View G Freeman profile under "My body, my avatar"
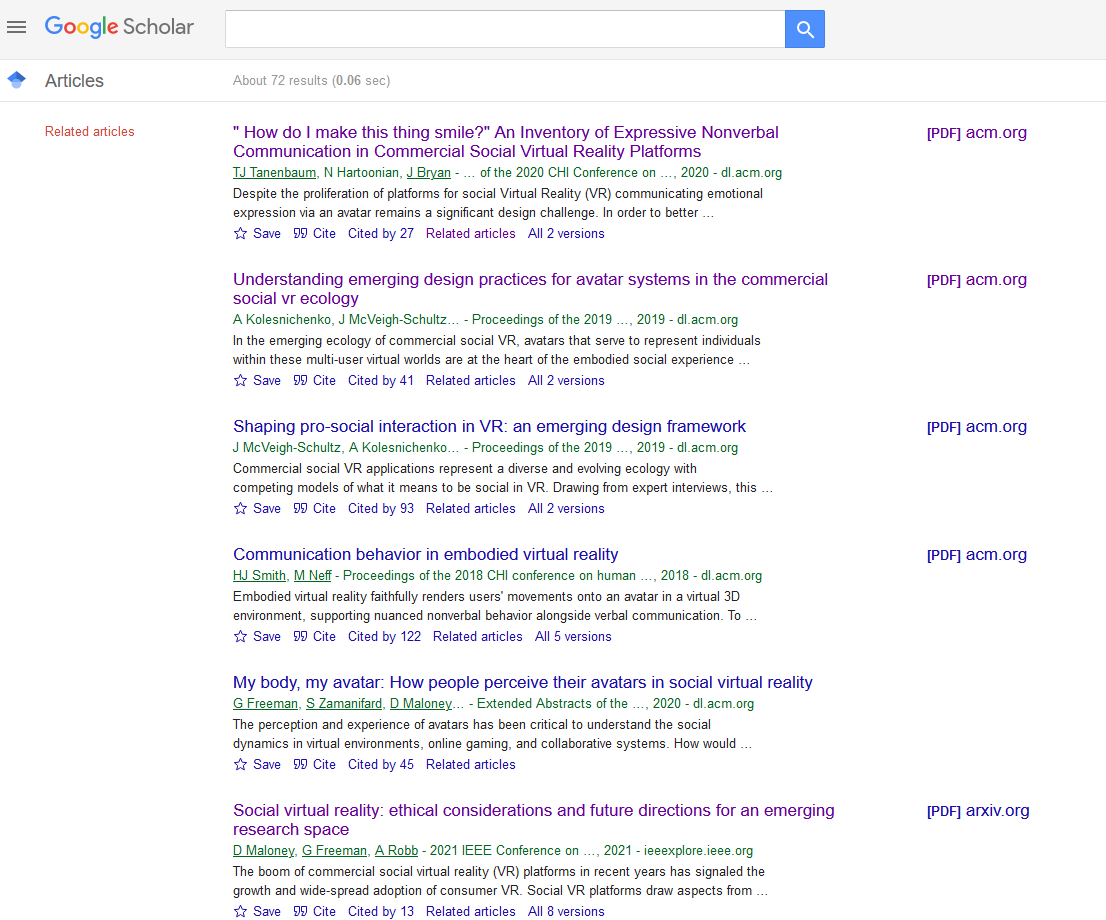The height and width of the screenshot is (920, 1106). 266,703
